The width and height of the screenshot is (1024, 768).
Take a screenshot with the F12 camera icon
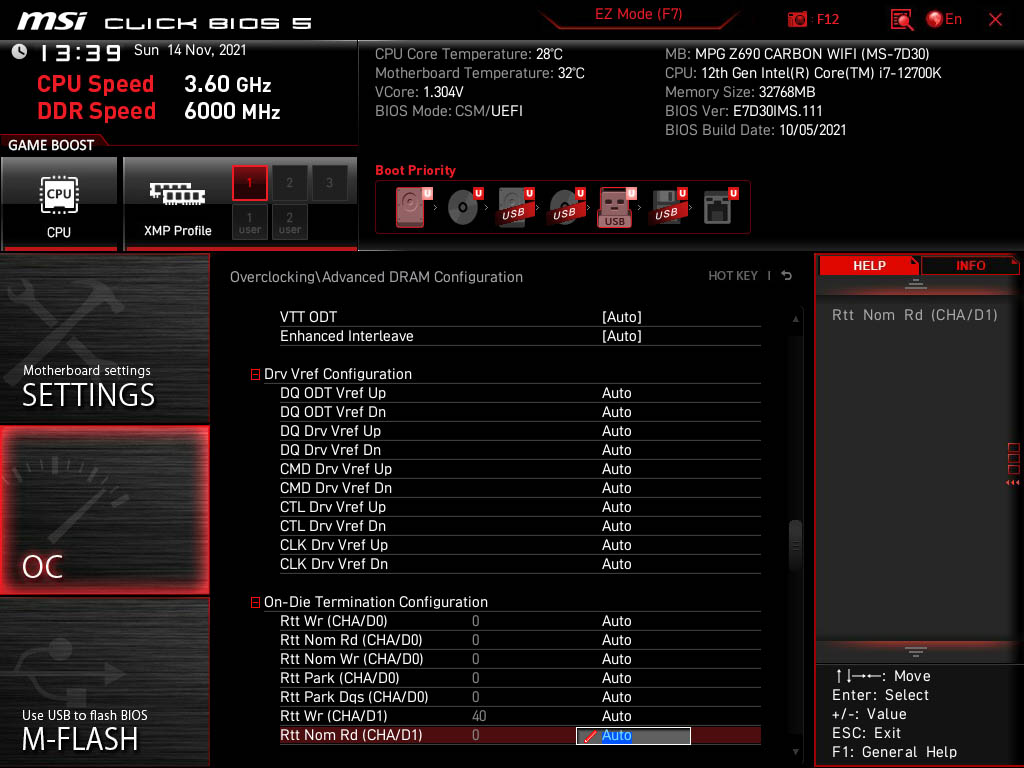(x=798, y=19)
